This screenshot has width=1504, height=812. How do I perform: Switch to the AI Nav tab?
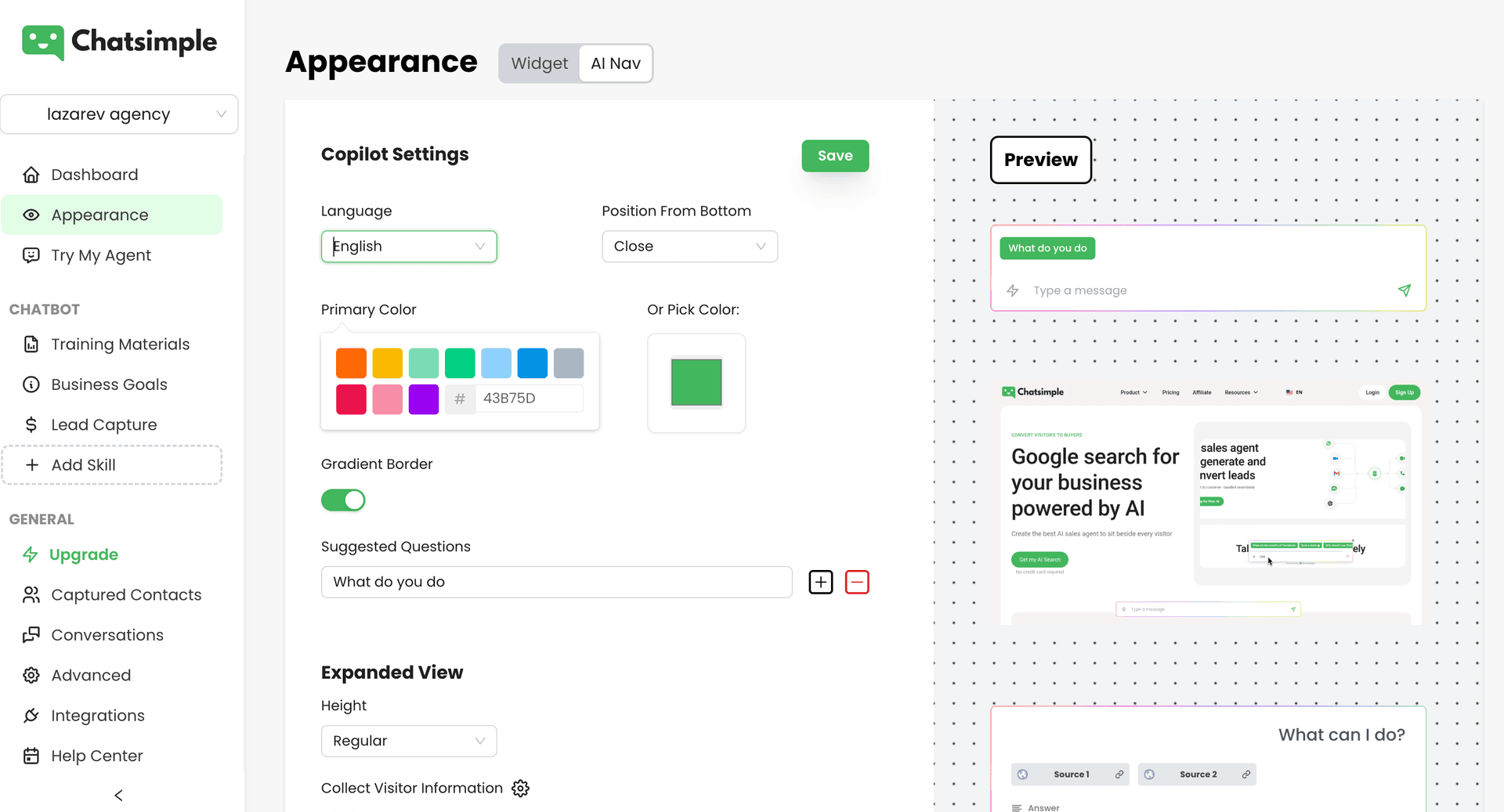[x=616, y=63]
